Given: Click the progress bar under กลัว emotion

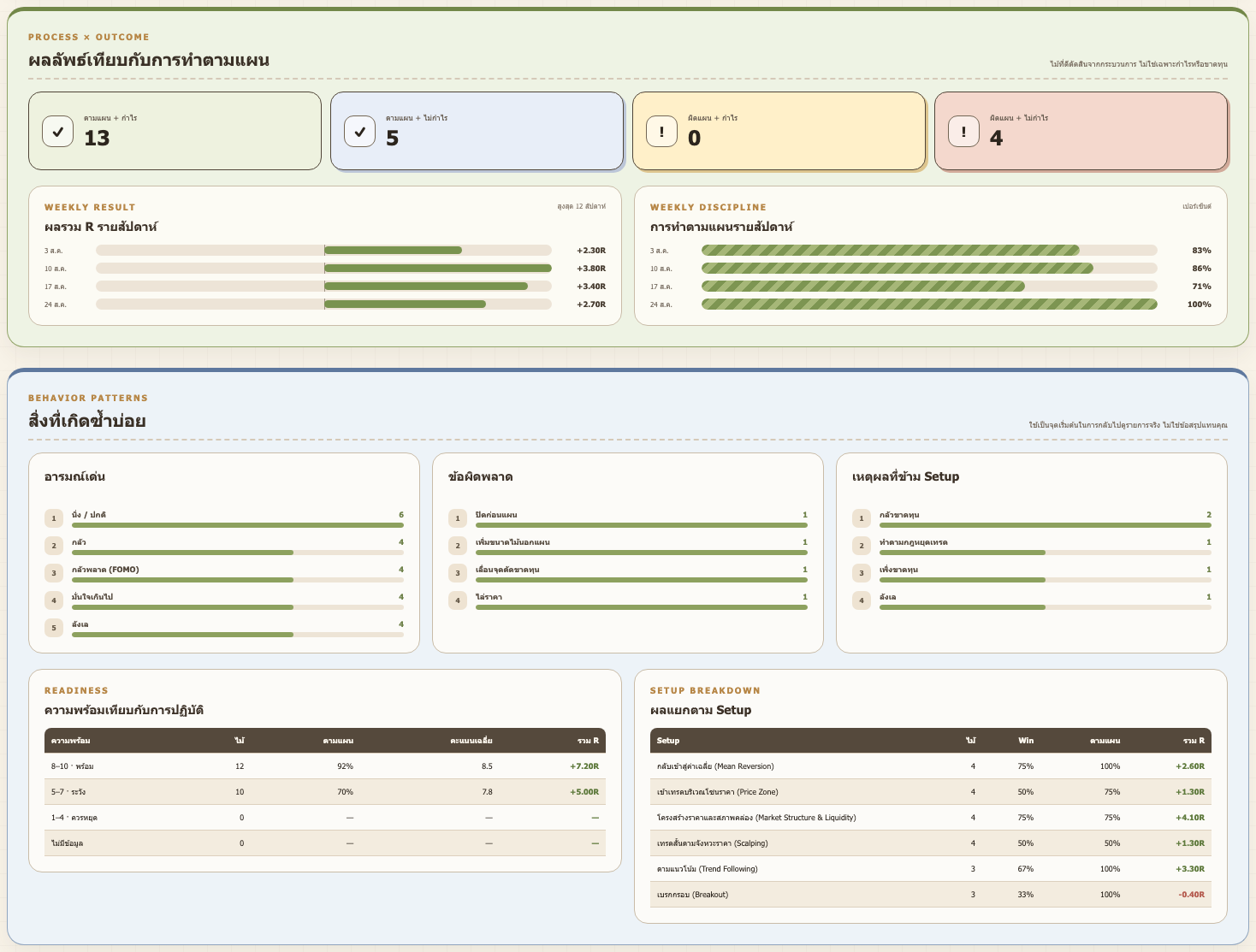Looking at the screenshot, I should 238,553.
